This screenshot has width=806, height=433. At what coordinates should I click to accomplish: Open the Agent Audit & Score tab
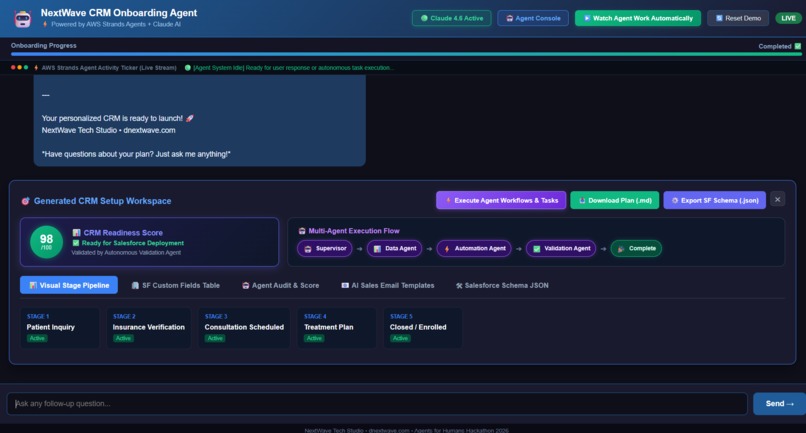281,285
